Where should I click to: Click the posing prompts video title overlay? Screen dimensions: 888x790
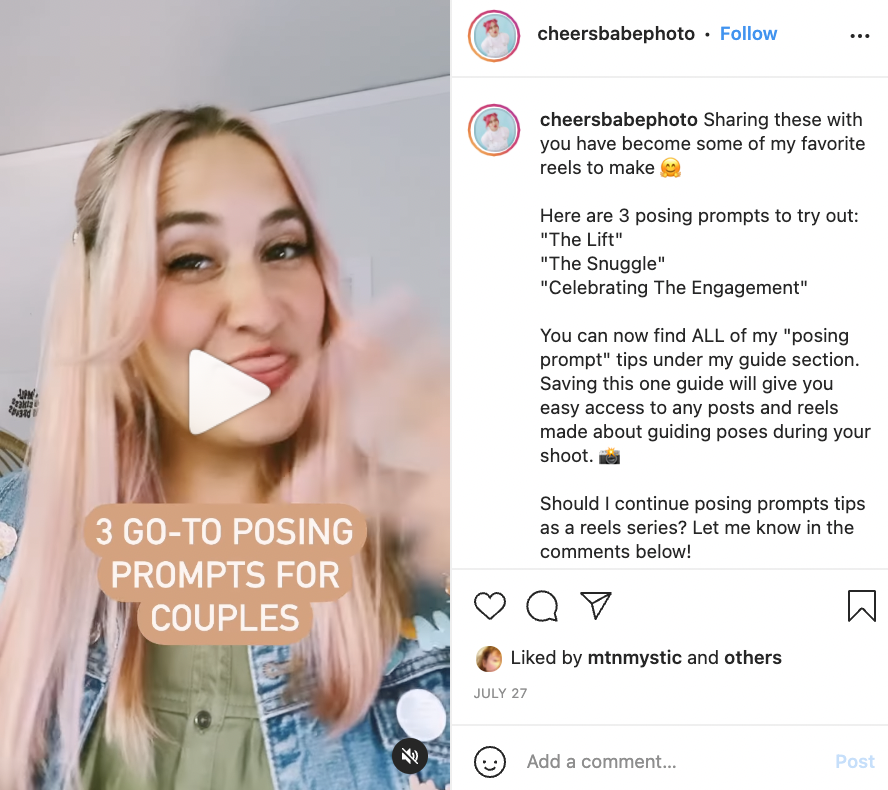point(225,574)
